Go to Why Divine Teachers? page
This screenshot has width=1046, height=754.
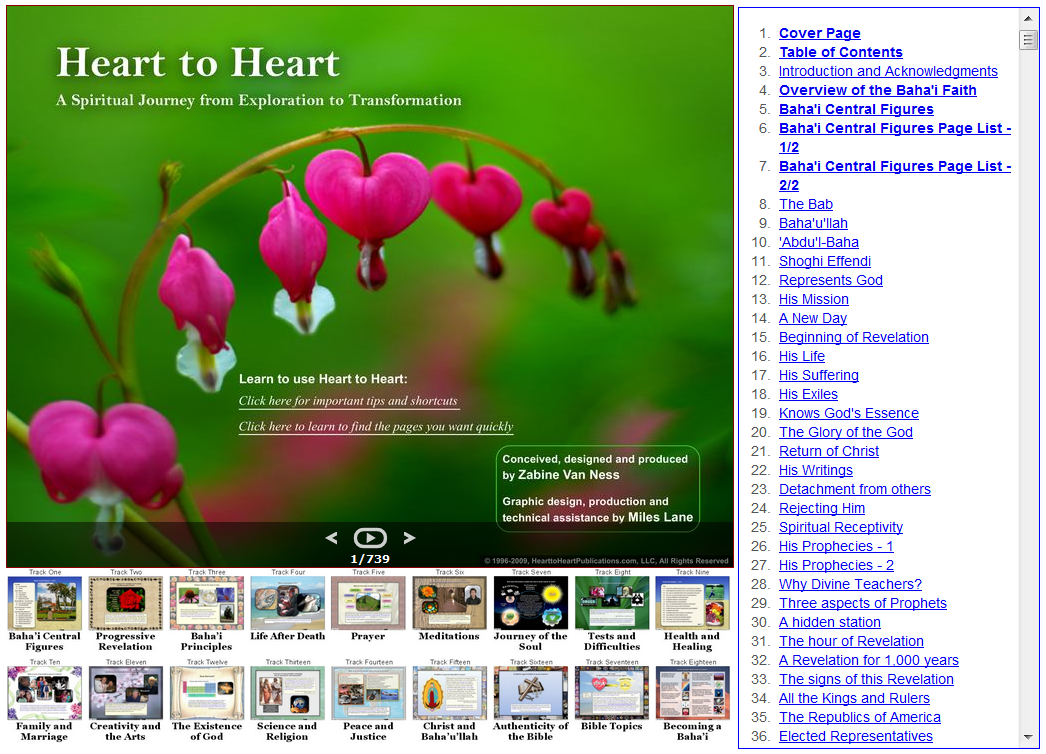click(x=850, y=584)
